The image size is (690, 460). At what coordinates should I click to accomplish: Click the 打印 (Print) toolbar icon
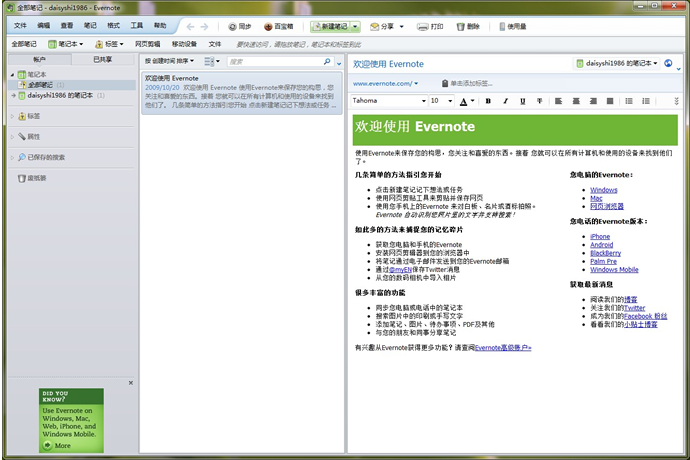[430, 27]
